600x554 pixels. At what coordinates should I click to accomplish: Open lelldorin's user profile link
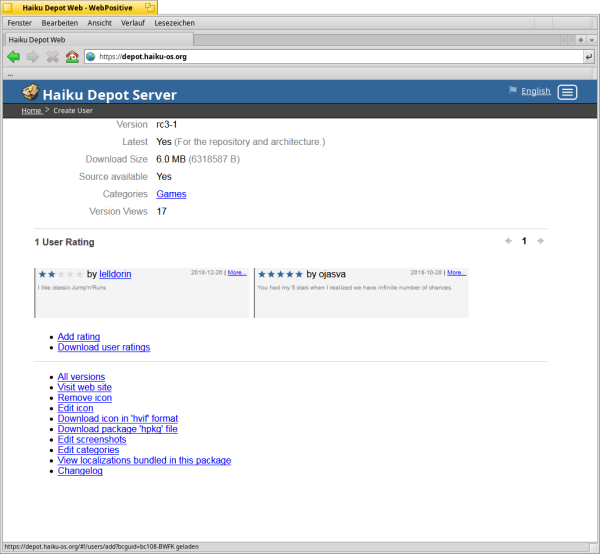pos(116,274)
